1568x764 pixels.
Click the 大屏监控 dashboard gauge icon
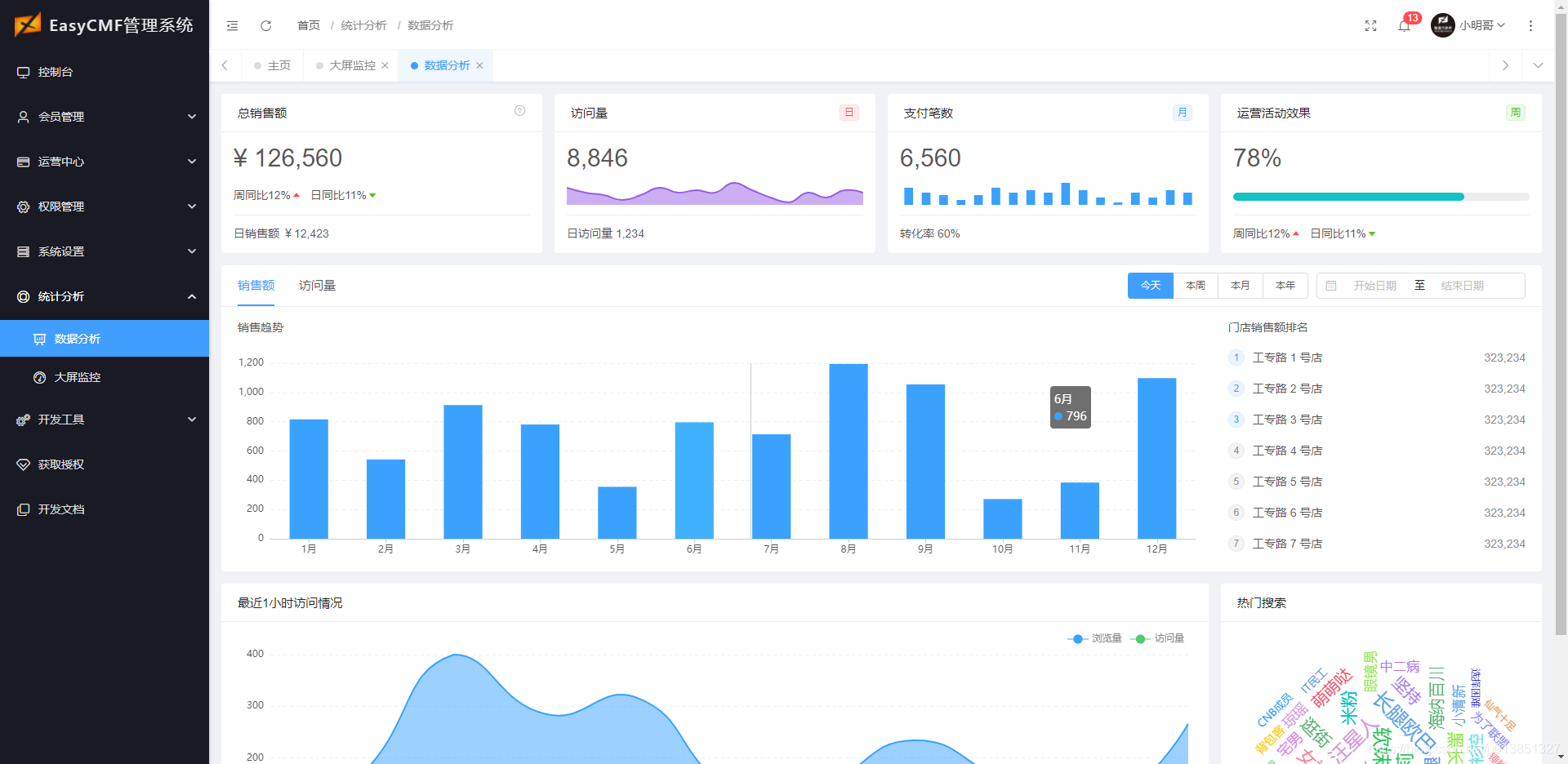[x=39, y=377]
